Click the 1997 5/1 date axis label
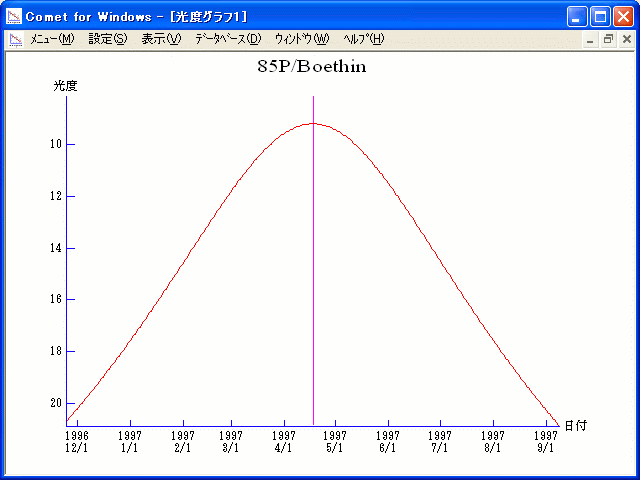The width and height of the screenshot is (640, 480). click(335, 441)
